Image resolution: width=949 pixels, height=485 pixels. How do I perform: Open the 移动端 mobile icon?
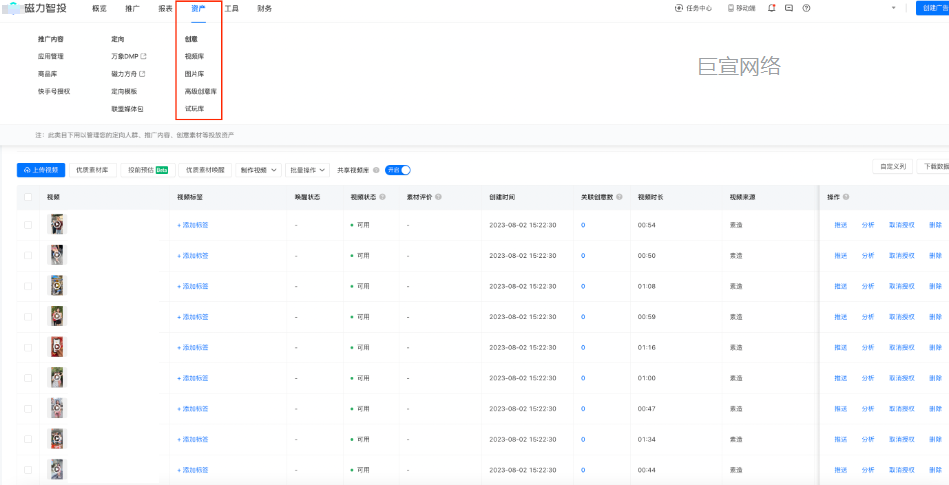[x=741, y=8]
